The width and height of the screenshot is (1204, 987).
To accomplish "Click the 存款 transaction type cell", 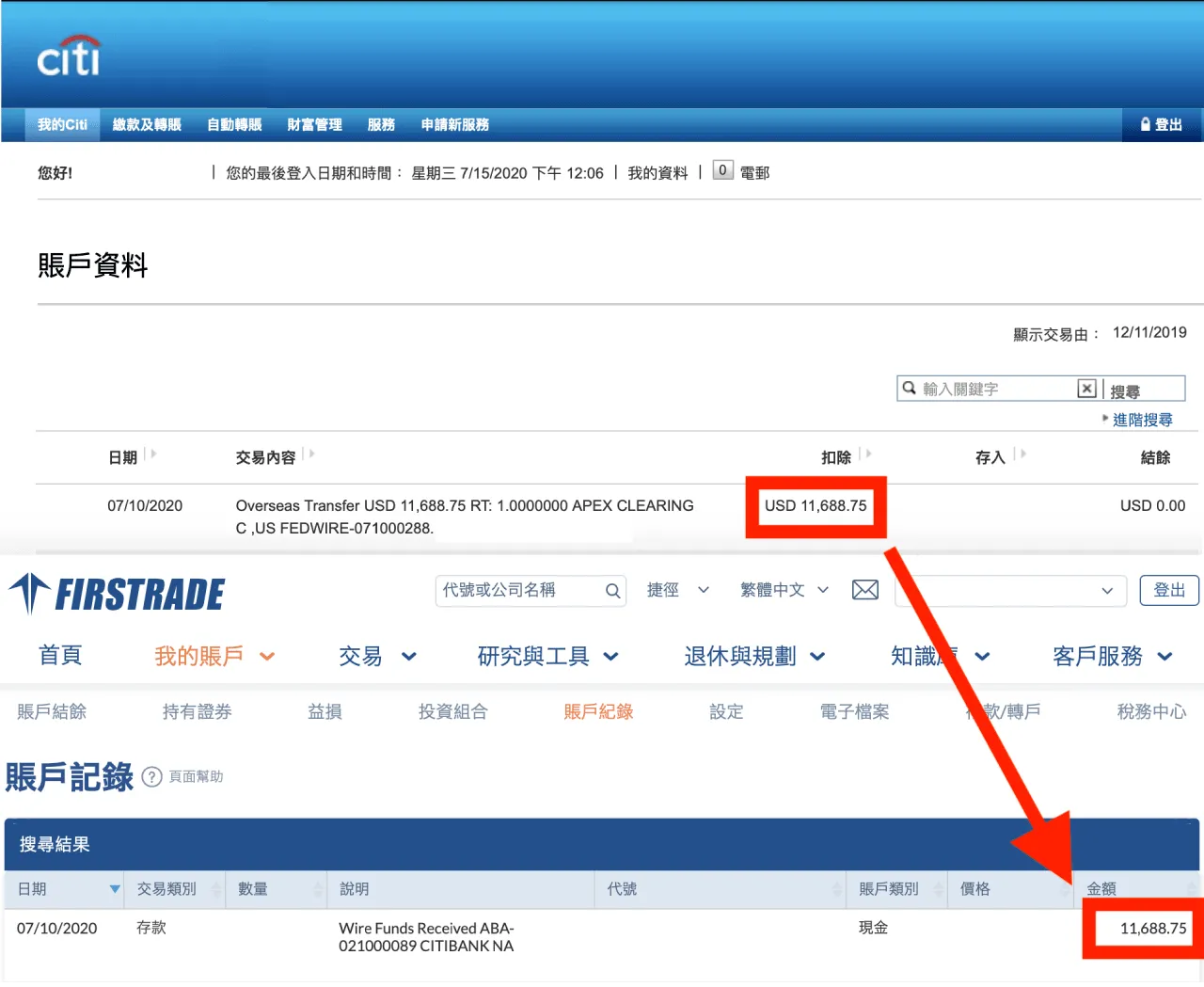I will click(151, 928).
